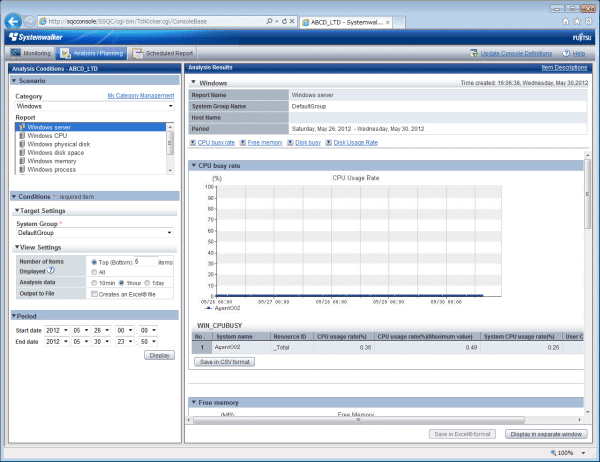Image resolution: width=600 pixels, height=462 pixels.
Task: Click the browser forward arrow button
Action: point(29,21)
